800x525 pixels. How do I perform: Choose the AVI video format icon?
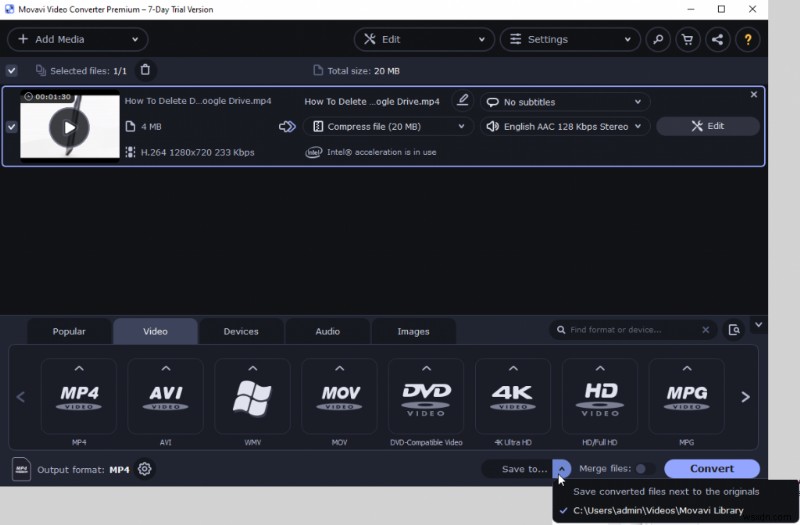(165, 397)
